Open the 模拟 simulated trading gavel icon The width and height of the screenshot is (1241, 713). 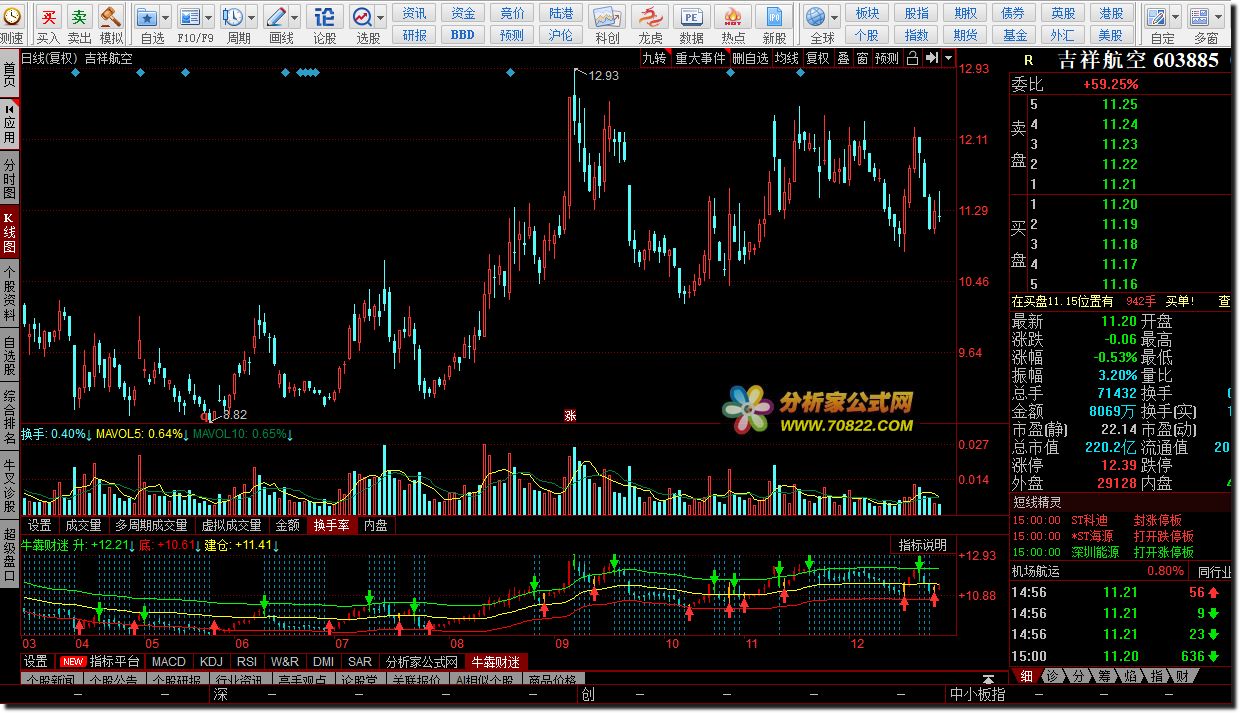tap(110, 17)
